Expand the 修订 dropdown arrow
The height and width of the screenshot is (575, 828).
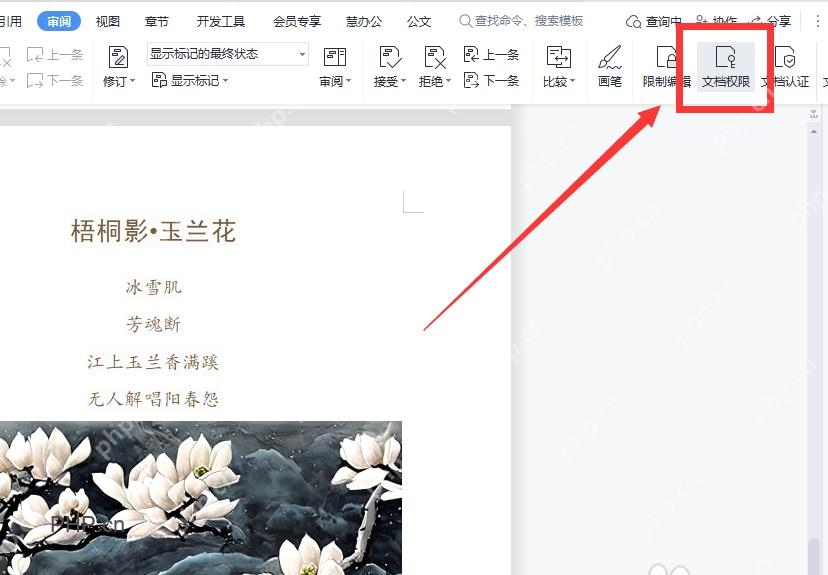(x=133, y=81)
